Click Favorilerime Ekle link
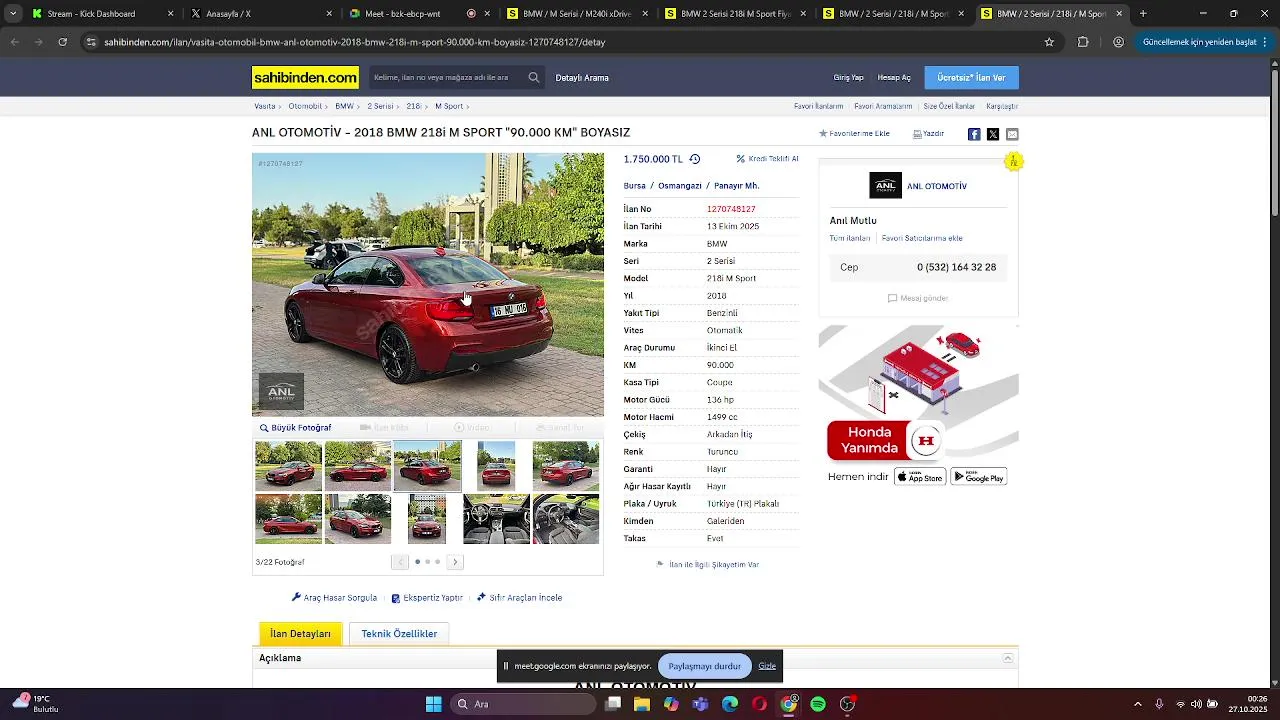 pos(854,134)
